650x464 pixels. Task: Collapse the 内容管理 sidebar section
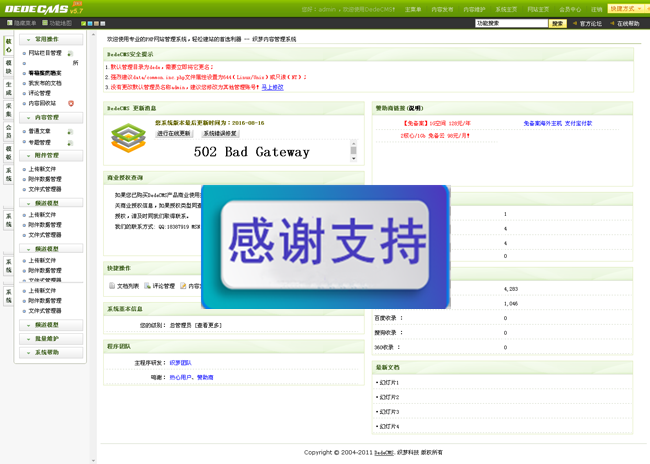tap(51, 118)
